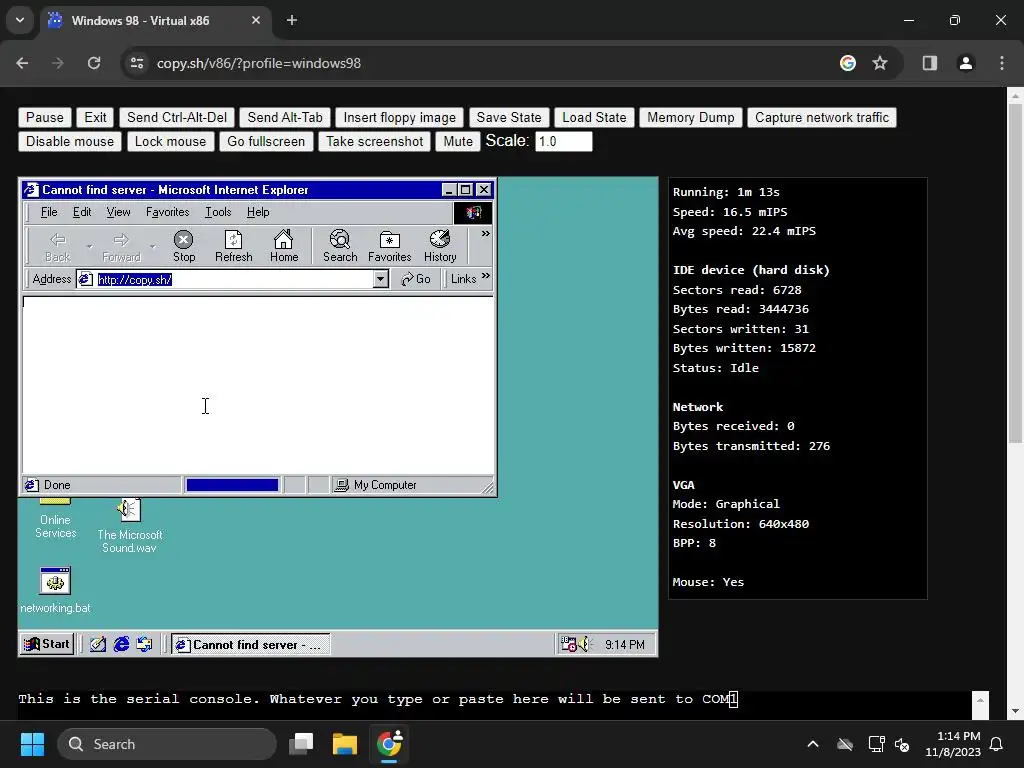Open Chrome profile avatar

(x=965, y=63)
